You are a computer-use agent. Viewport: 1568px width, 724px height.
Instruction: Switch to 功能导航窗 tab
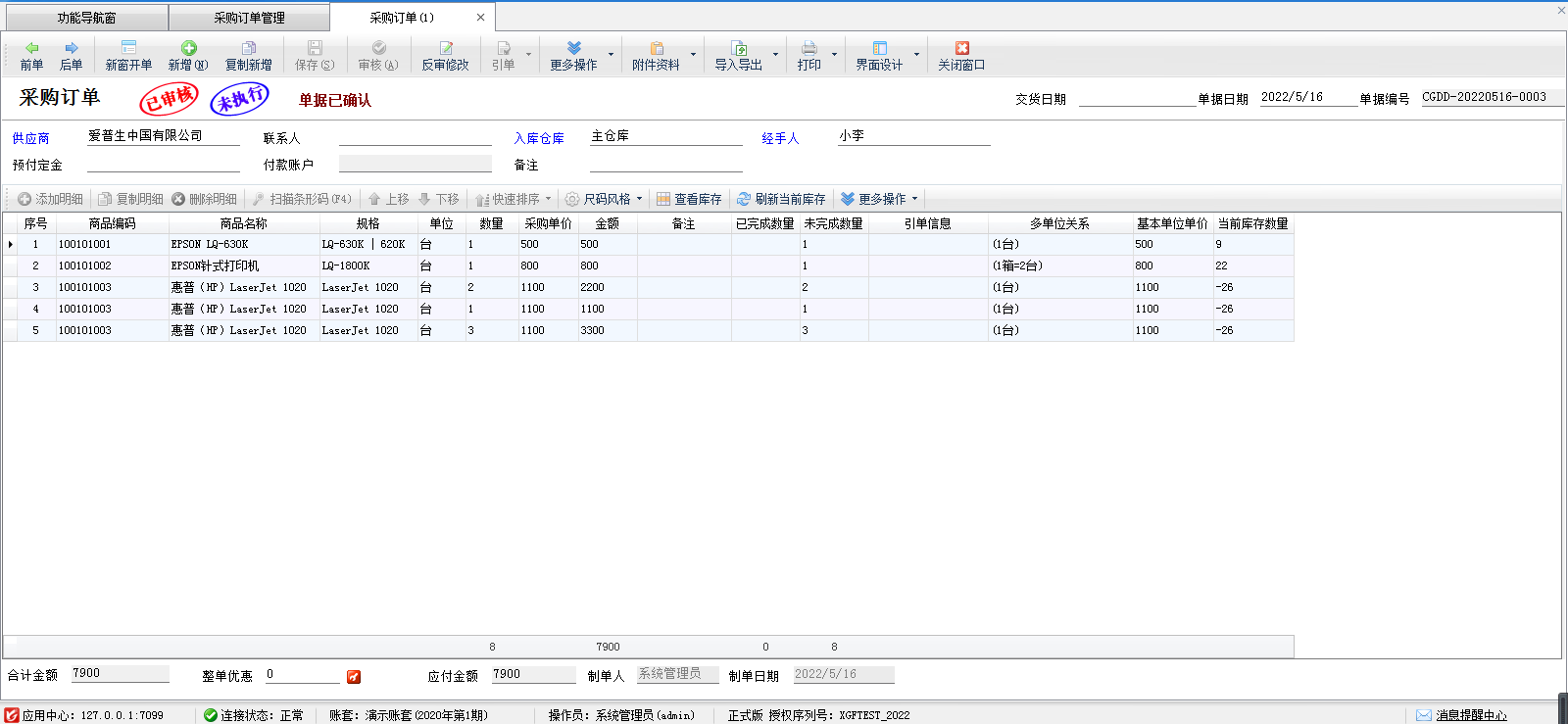(x=86, y=18)
